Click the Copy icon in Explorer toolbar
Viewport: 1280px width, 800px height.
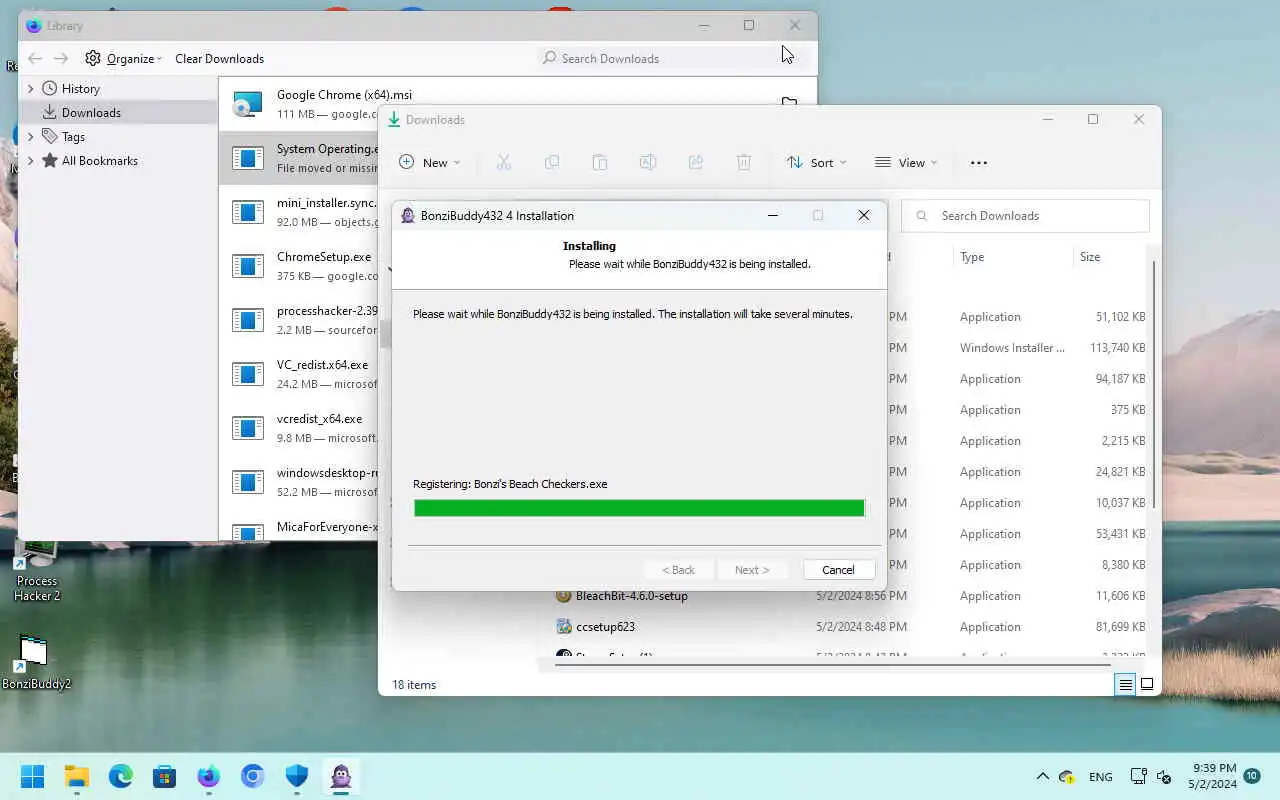tap(552, 162)
